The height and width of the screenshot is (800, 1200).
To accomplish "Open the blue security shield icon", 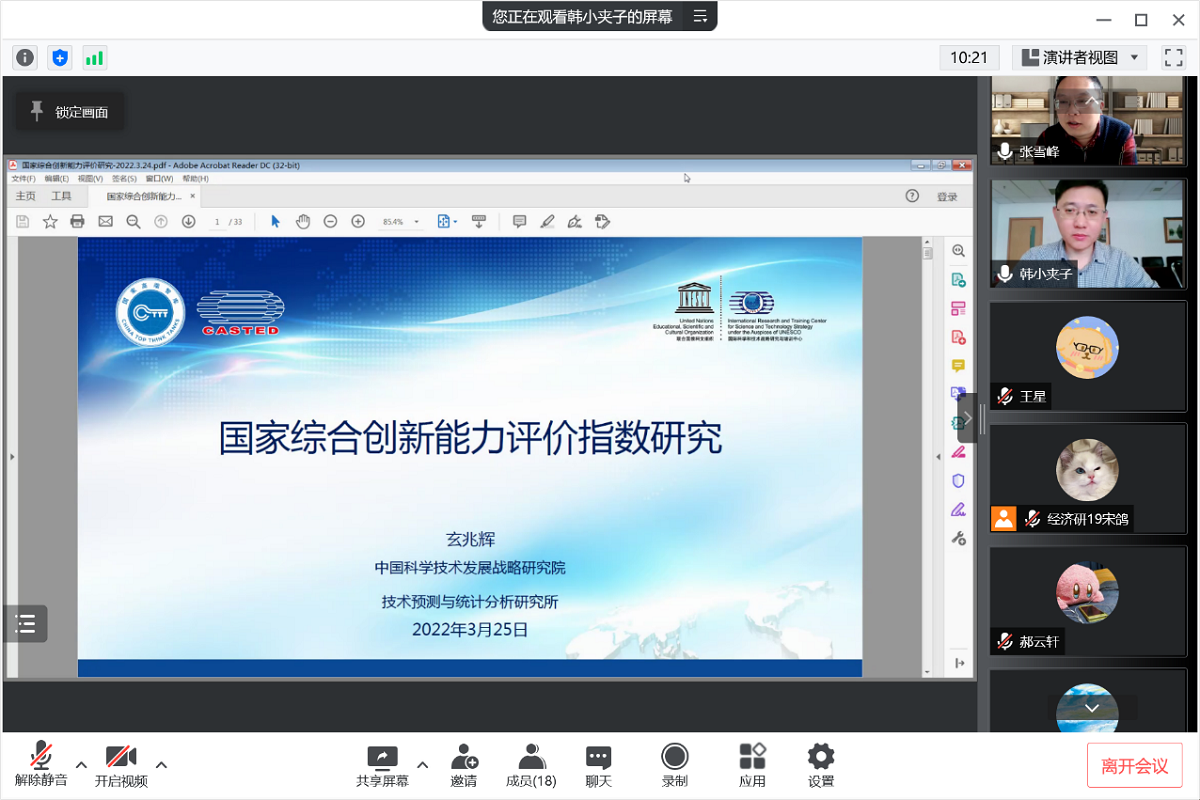I will coord(60,58).
